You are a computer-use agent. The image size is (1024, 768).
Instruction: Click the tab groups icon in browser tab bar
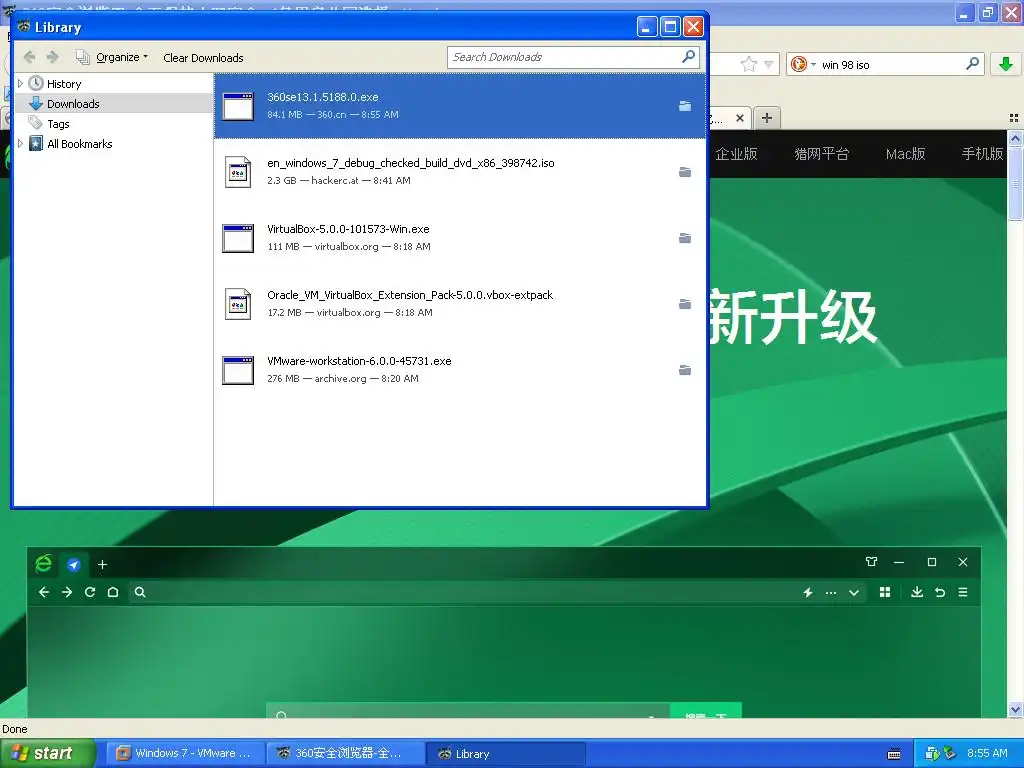point(1014,118)
